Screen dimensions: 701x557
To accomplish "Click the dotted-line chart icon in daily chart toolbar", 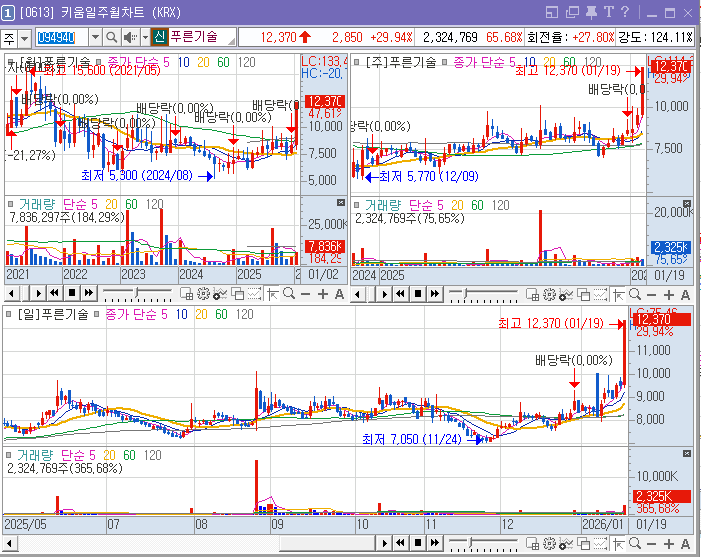I will 600,544.
